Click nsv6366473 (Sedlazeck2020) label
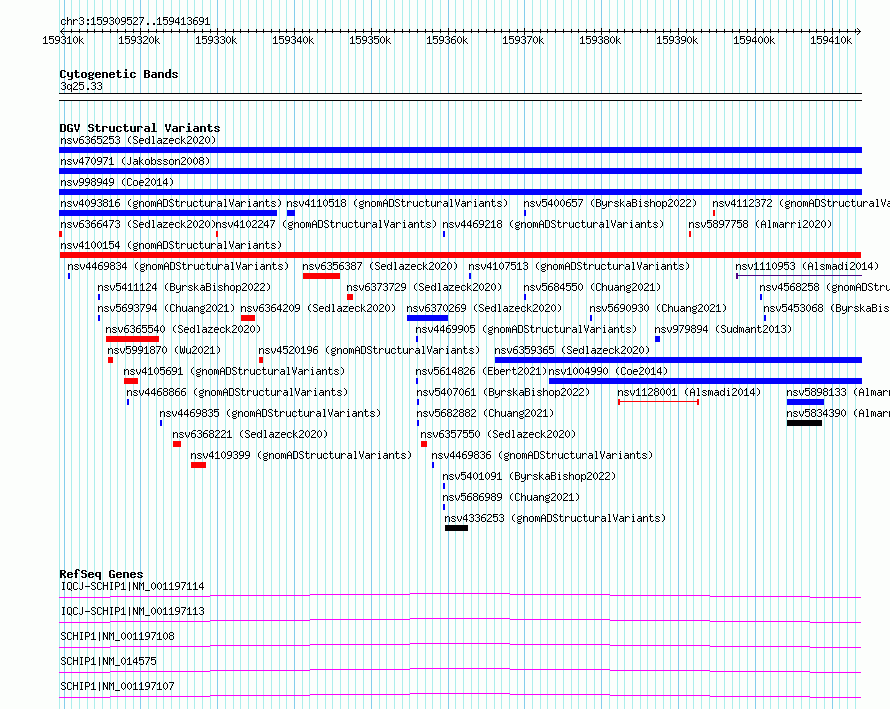890x709 pixels. pos(138,224)
